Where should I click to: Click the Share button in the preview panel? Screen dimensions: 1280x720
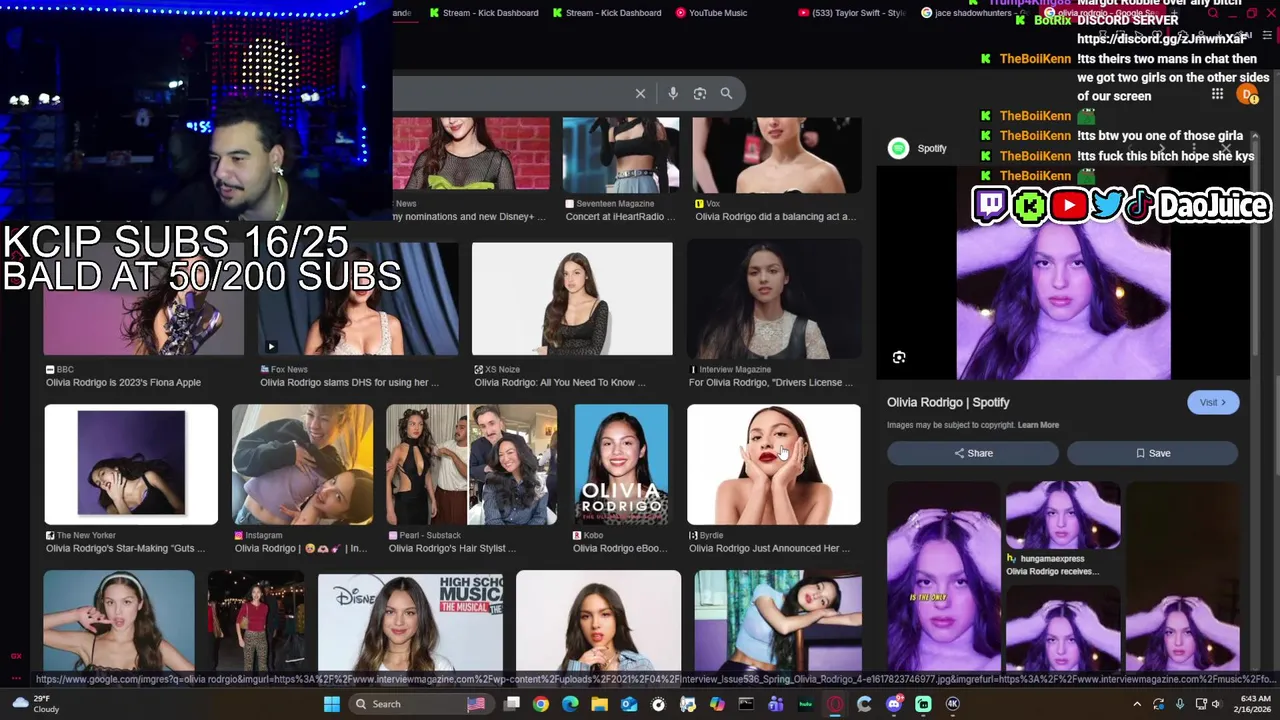pos(973,453)
